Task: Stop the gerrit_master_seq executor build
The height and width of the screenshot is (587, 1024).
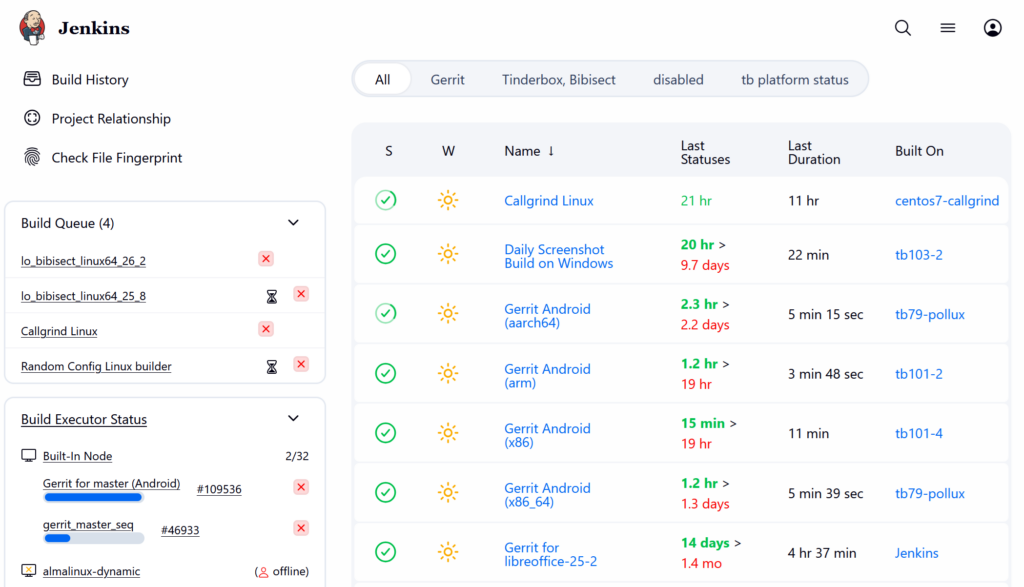Action: pyautogui.click(x=301, y=528)
